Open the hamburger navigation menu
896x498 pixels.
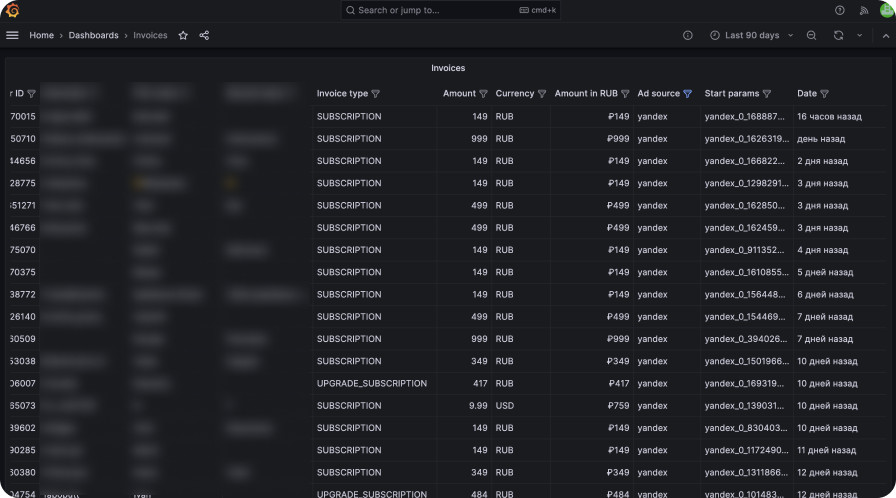click(x=12, y=35)
